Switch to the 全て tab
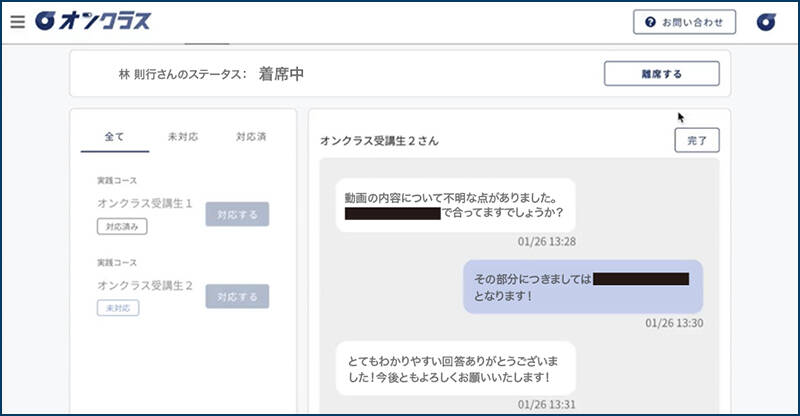This screenshot has height=416, width=800. [x=115, y=137]
